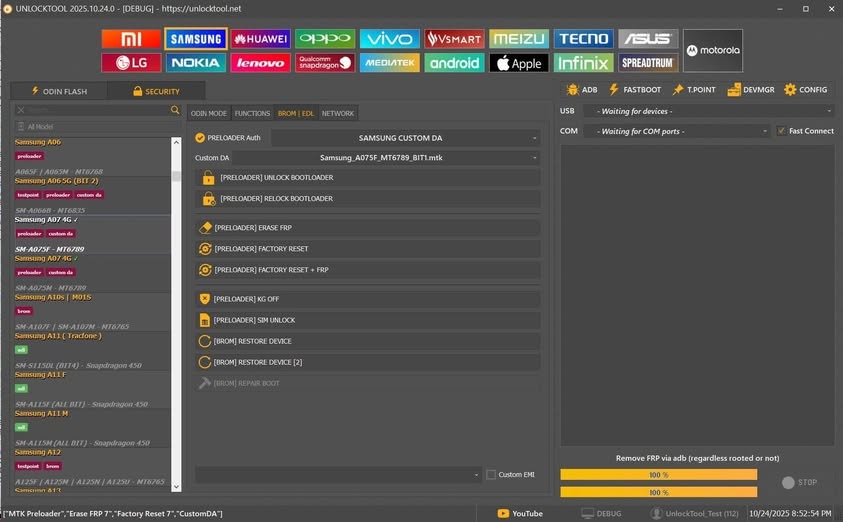The width and height of the screenshot is (843, 522).
Task: Open DEVMGR device manager
Action: pos(749,90)
